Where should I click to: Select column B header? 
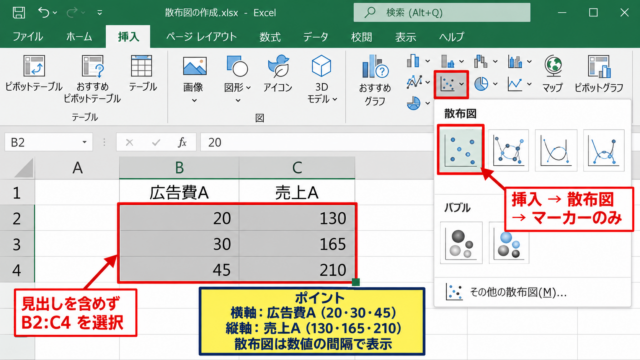tap(179, 168)
